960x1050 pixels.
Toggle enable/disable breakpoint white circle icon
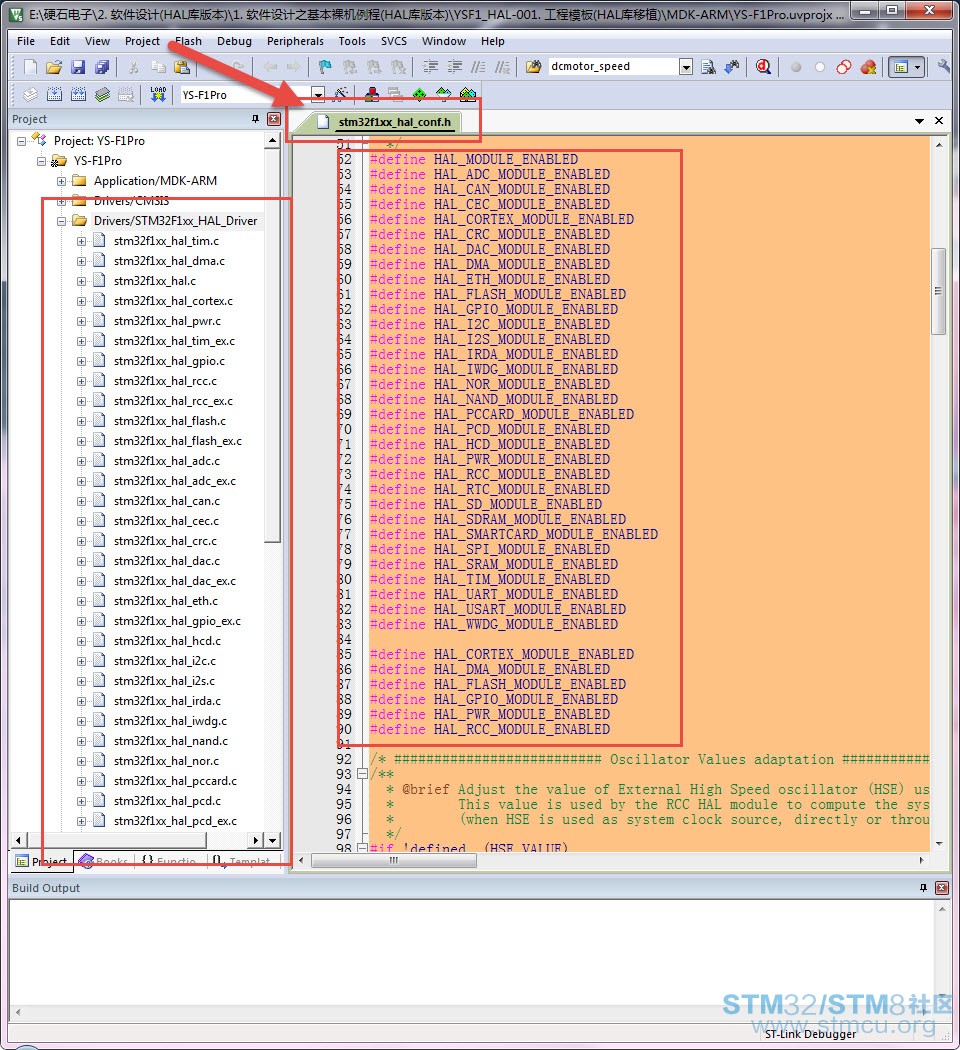(x=819, y=67)
